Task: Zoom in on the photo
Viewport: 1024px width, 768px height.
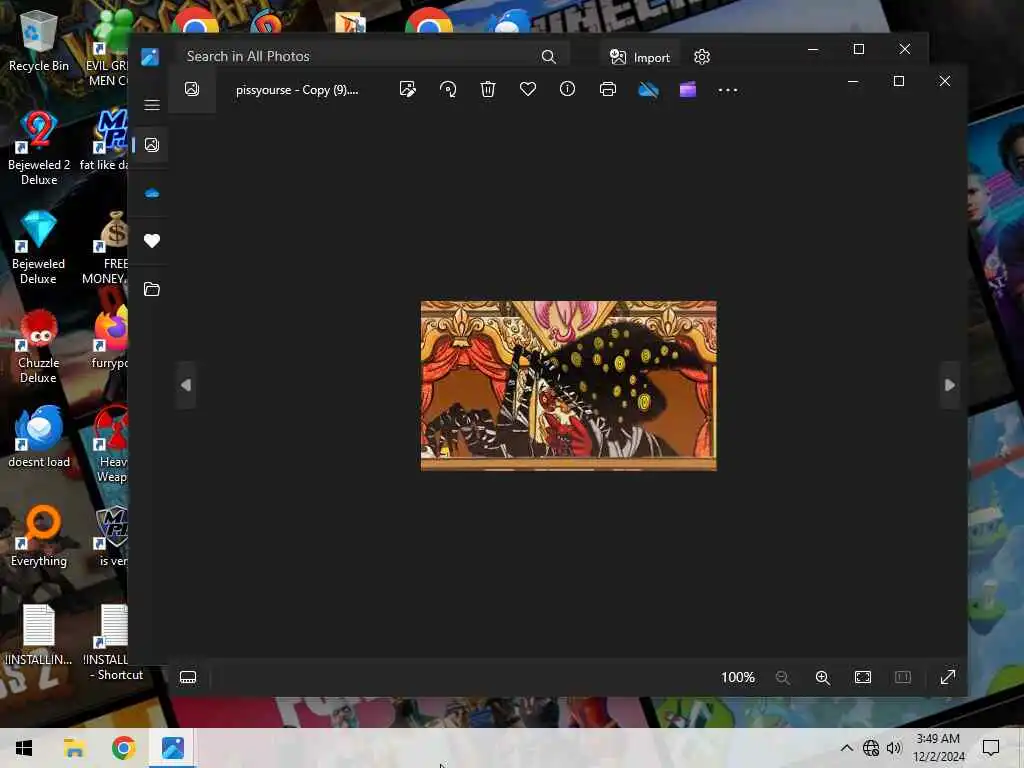Action: tap(823, 678)
